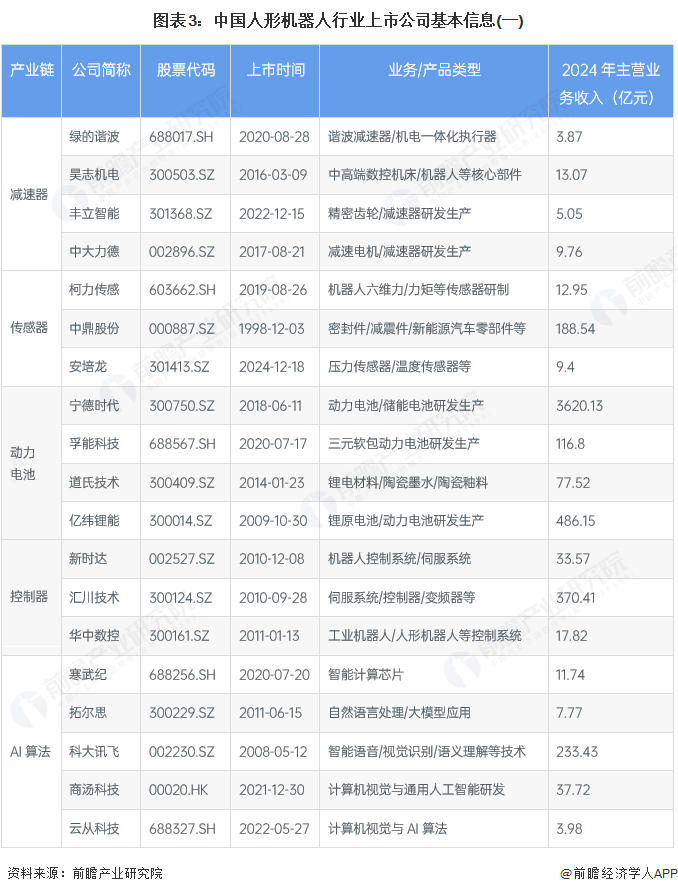Image resolution: width=678 pixels, height=894 pixels.
Task: Select the AI 算法 category cell
Action: (29, 751)
